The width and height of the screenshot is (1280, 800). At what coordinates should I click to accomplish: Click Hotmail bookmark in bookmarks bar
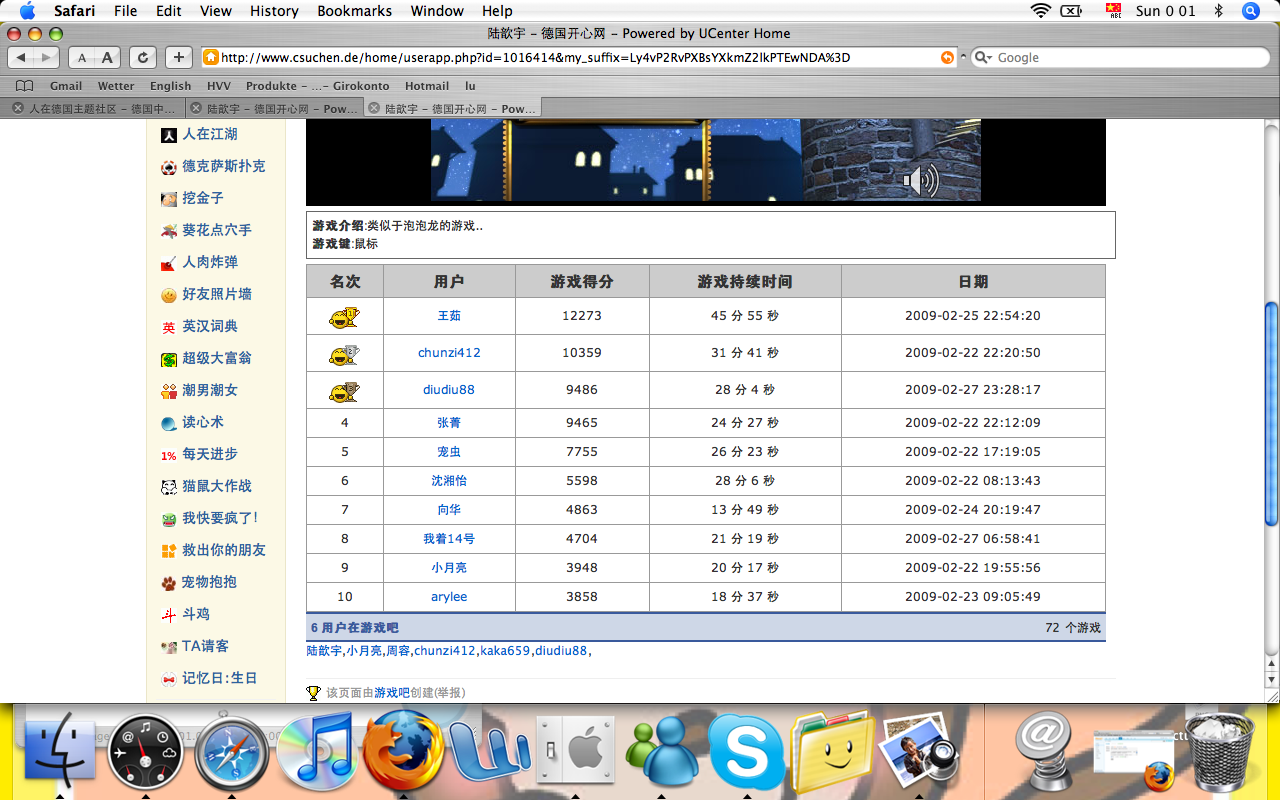(427, 86)
